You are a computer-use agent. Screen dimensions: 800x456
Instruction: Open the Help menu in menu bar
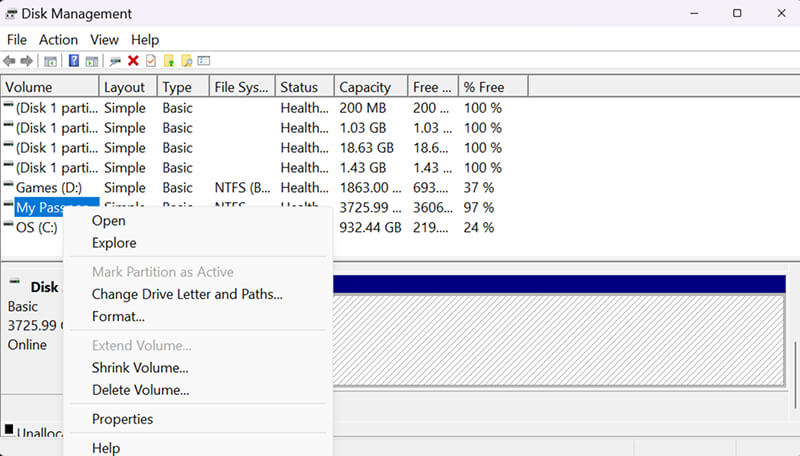[145, 40]
